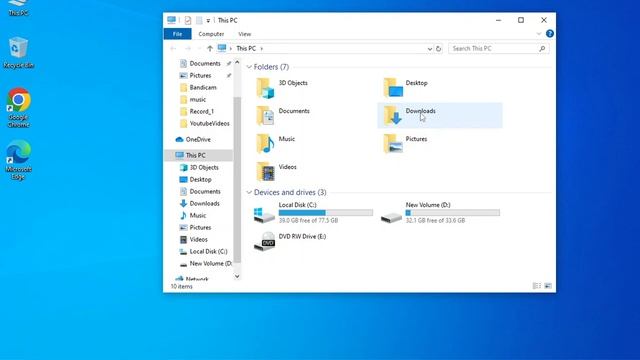Open the File tab
The width and height of the screenshot is (640, 360).
(x=178, y=34)
